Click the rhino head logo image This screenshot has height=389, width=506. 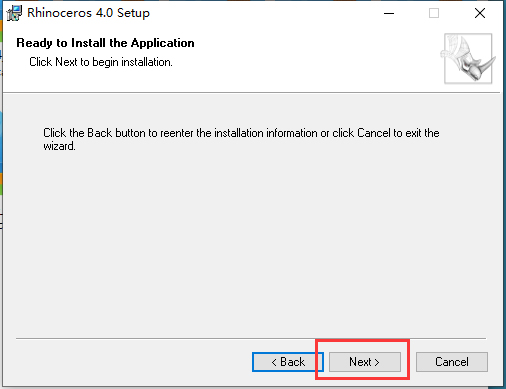pos(468,58)
